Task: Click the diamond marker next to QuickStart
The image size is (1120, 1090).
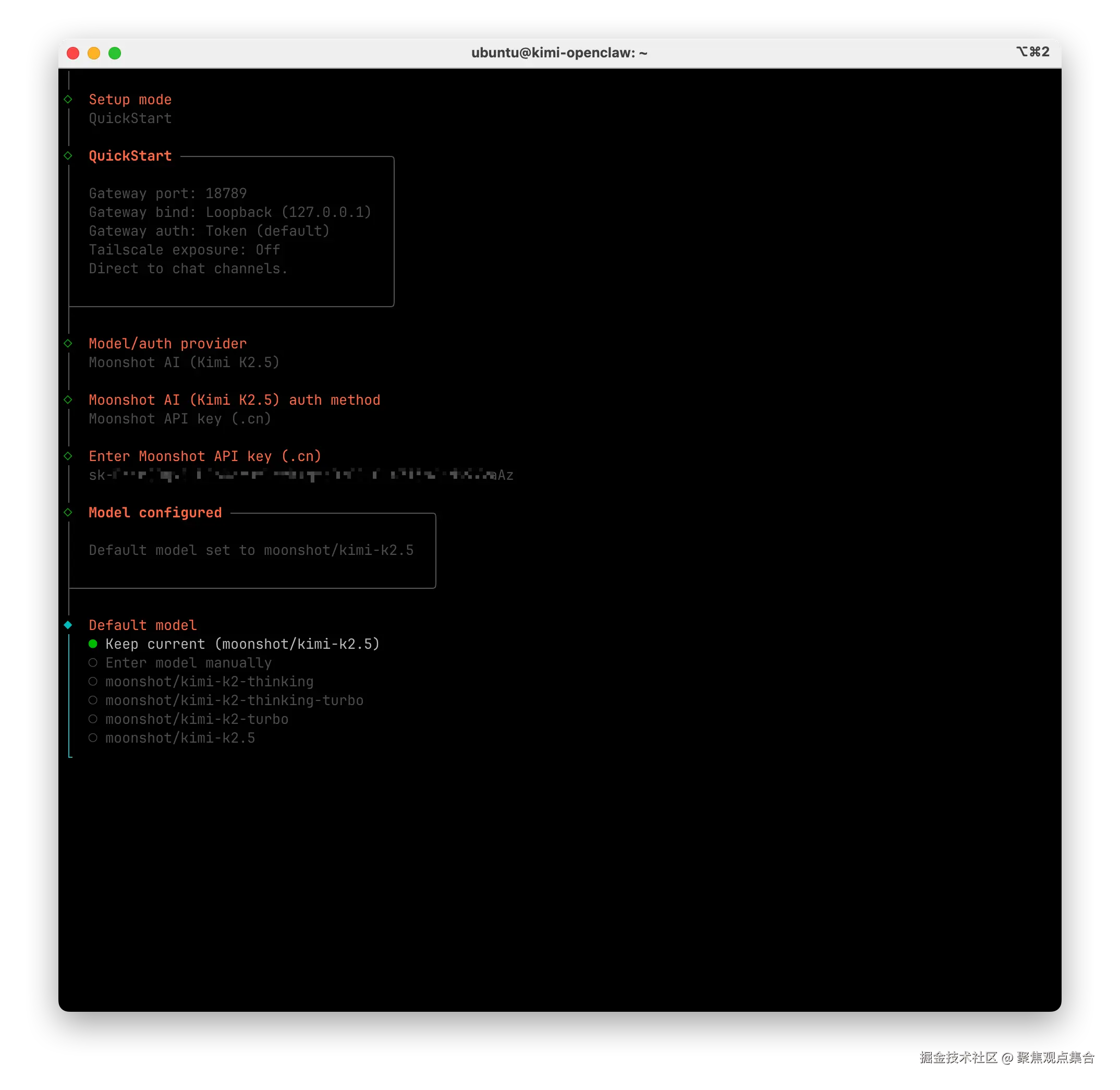Action: [x=68, y=156]
